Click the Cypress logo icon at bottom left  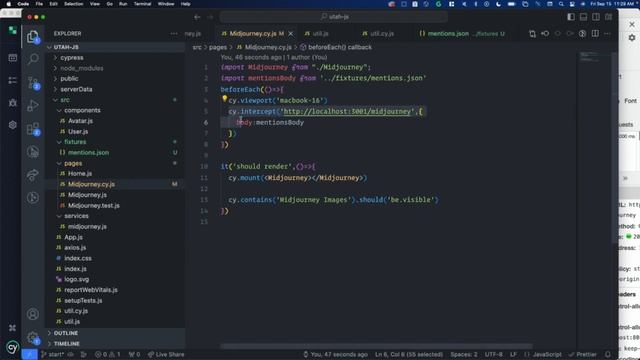click(12, 347)
